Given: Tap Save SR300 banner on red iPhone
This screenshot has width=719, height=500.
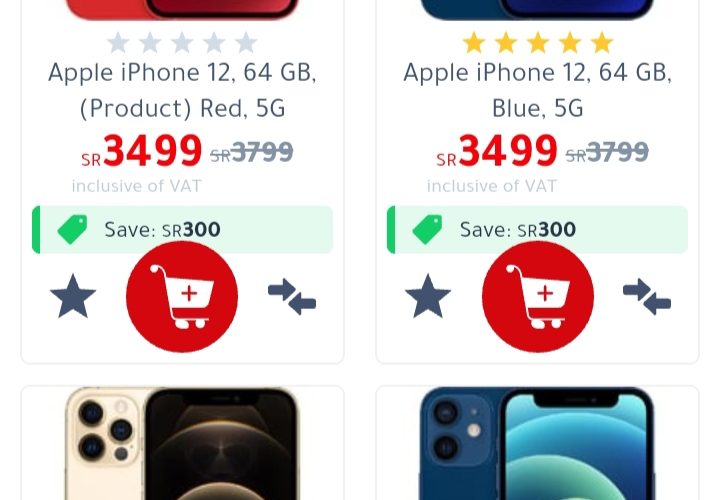Looking at the screenshot, I should (182, 229).
